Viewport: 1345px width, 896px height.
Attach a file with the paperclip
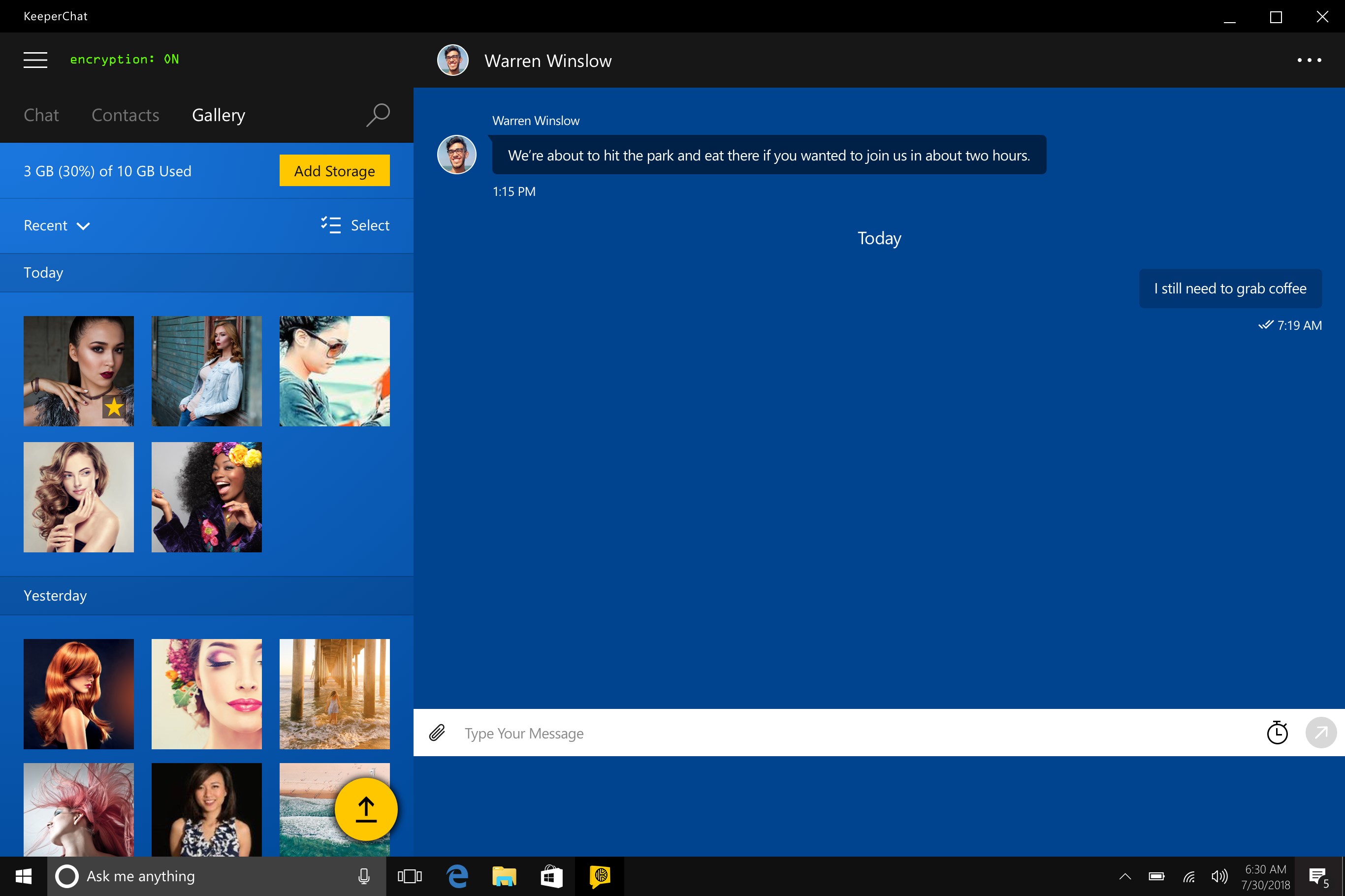point(437,733)
